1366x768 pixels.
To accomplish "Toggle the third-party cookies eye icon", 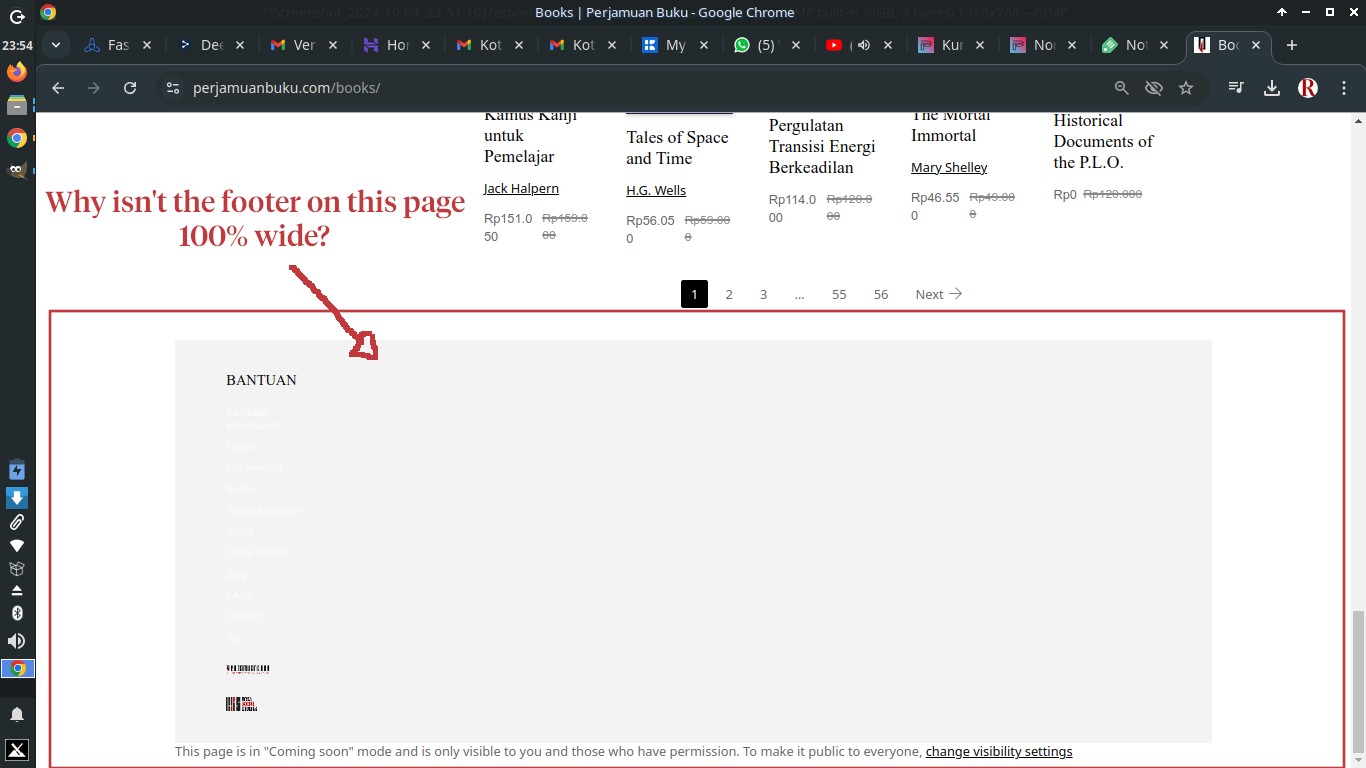I will point(1154,88).
